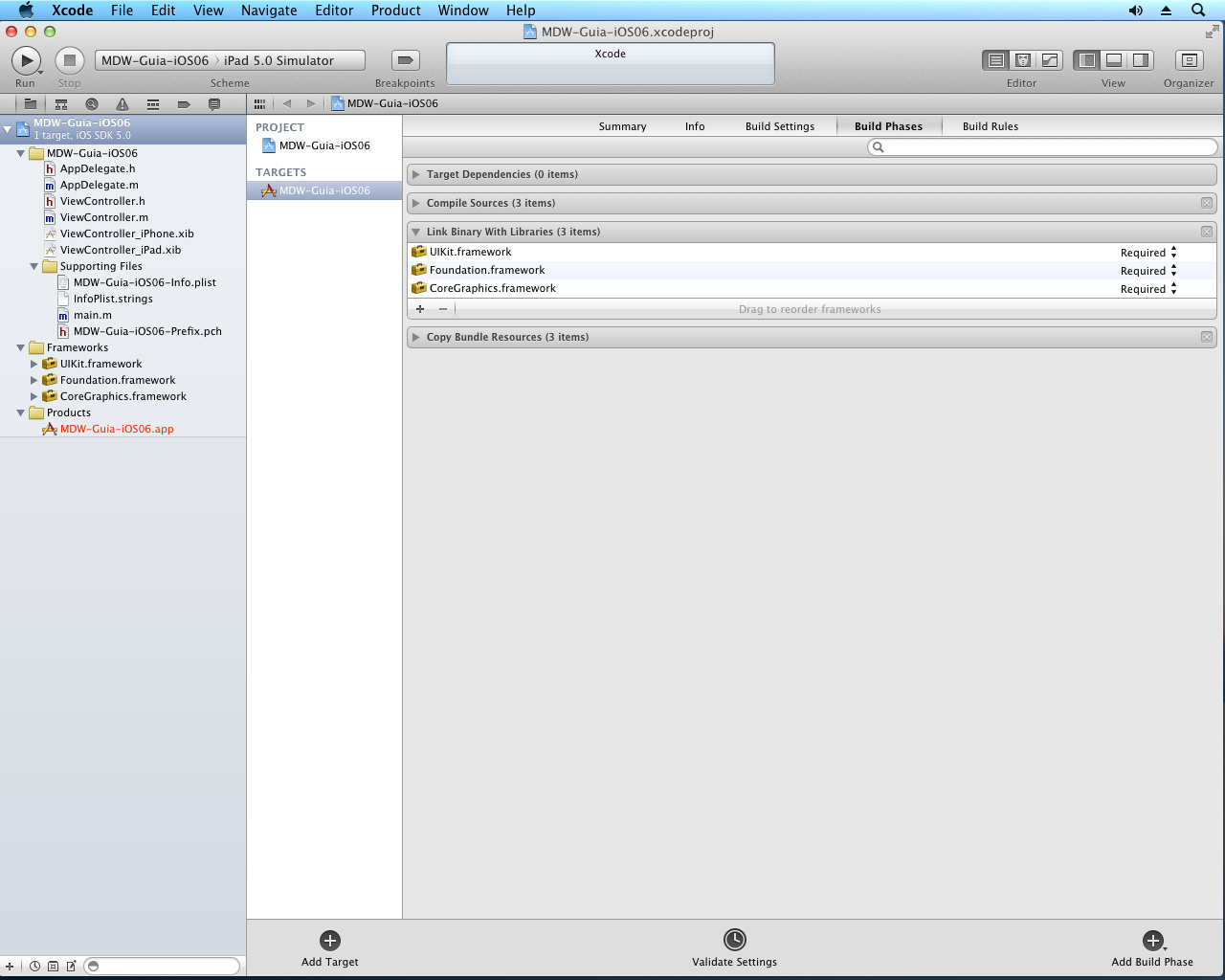The image size is (1225, 980).
Task: Show the Symbol navigator
Action: pos(61,103)
